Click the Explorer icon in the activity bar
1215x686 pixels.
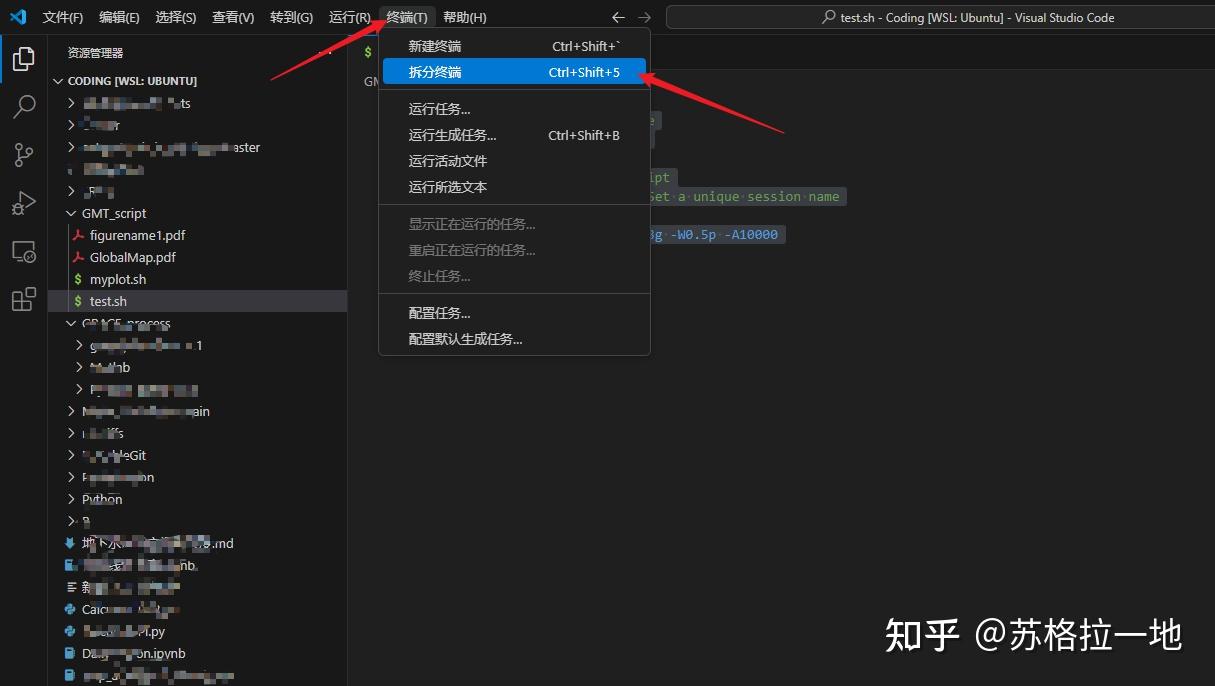[23, 59]
